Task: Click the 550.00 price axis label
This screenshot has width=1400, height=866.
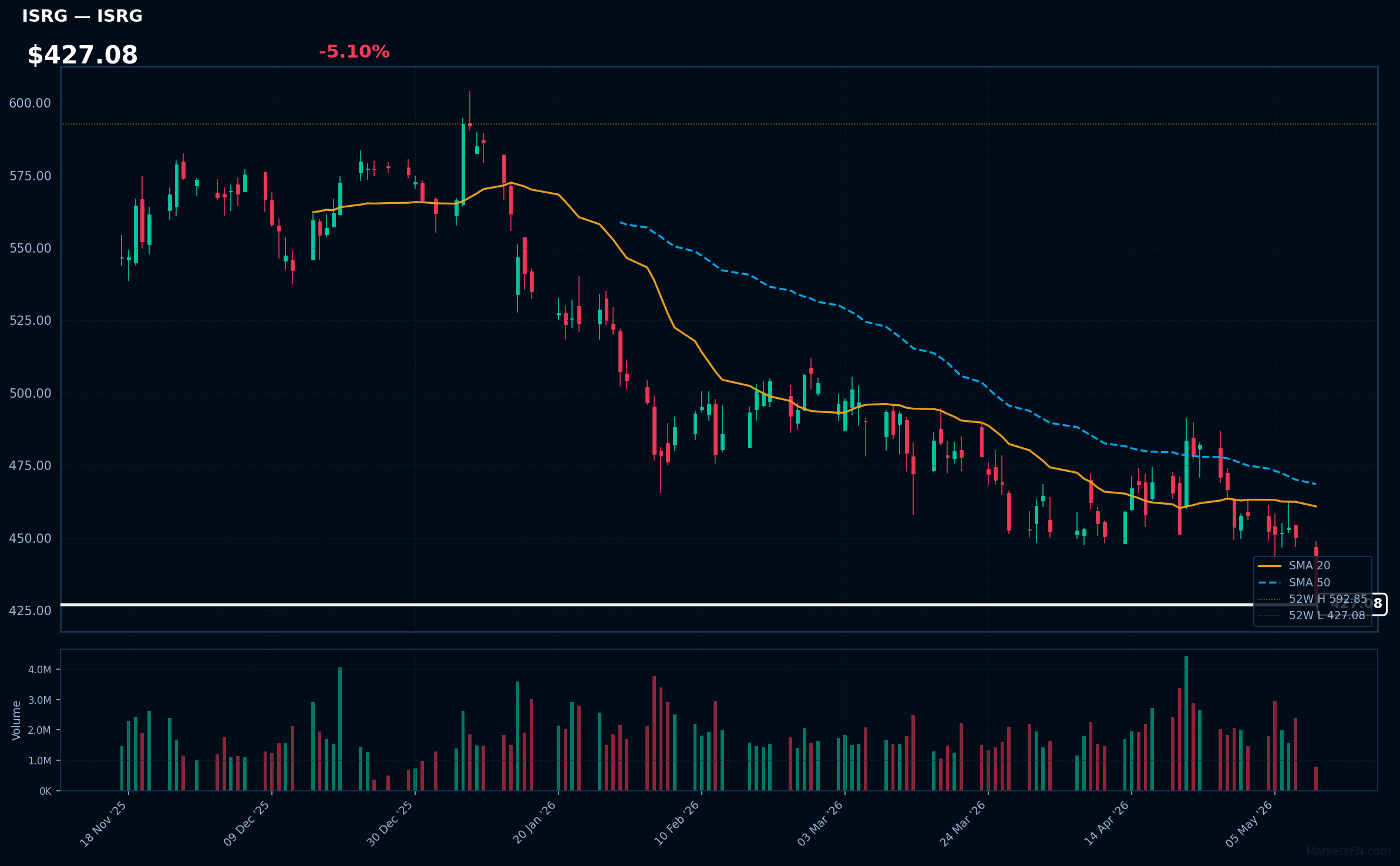Action: (x=30, y=248)
